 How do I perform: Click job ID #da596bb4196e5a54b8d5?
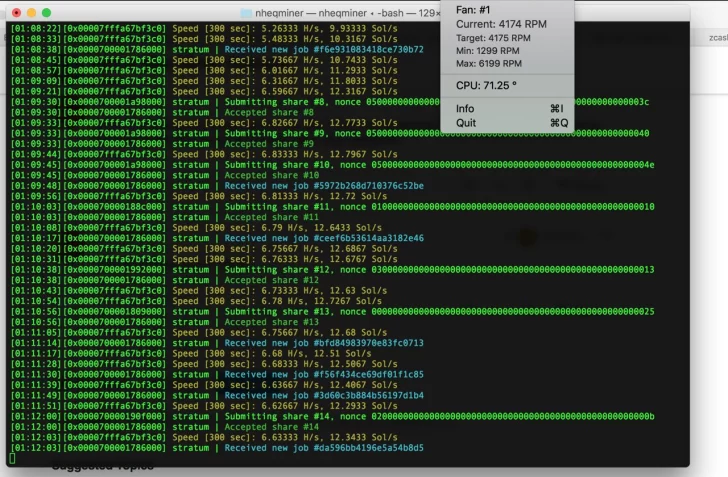coord(369,448)
